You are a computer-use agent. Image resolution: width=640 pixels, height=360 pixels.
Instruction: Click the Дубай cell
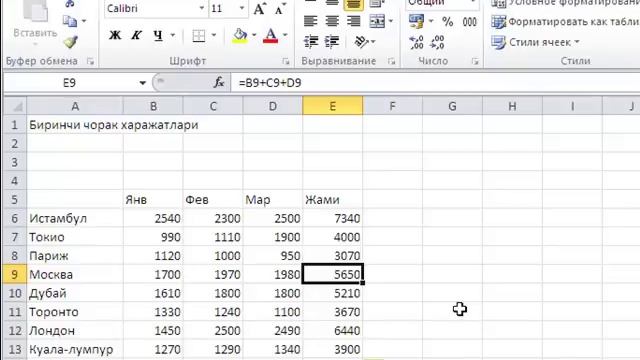click(x=75, y=293)
